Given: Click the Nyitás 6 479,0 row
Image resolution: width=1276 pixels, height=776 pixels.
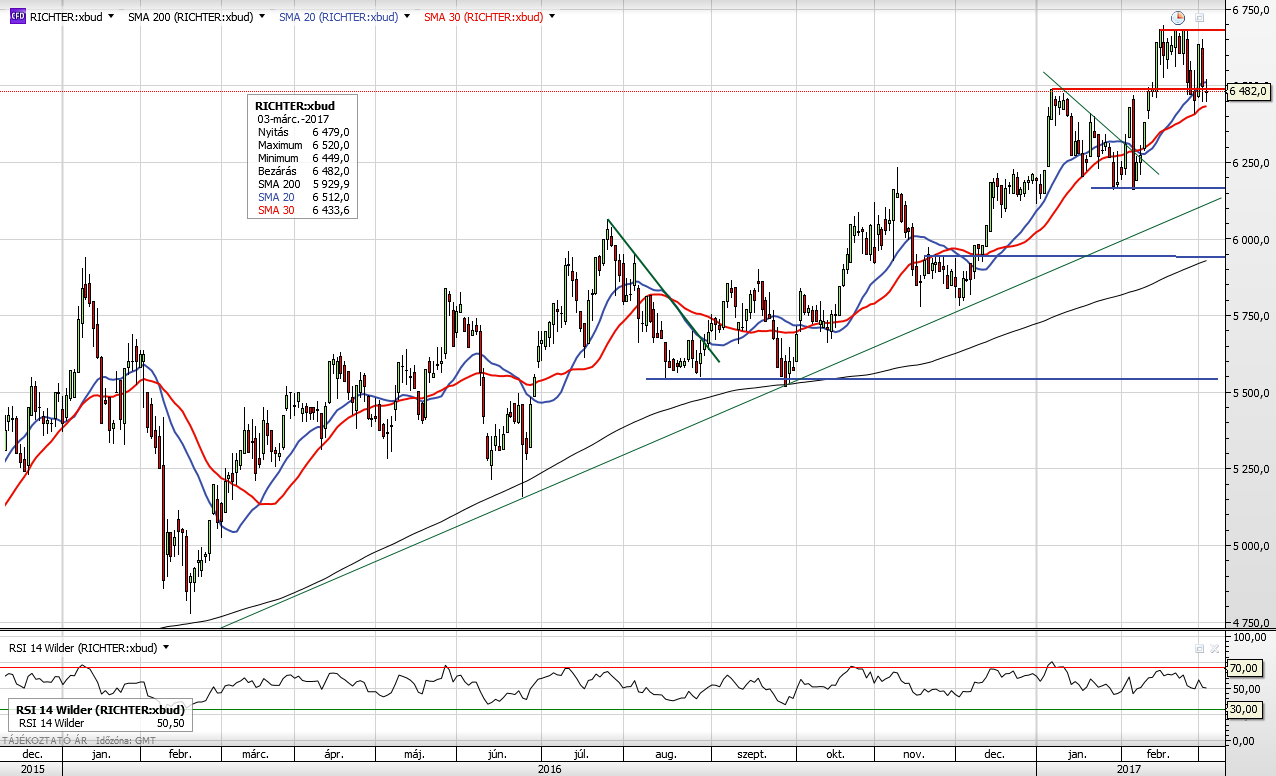Looking at the screenshot, I should [x=302, y=132].
